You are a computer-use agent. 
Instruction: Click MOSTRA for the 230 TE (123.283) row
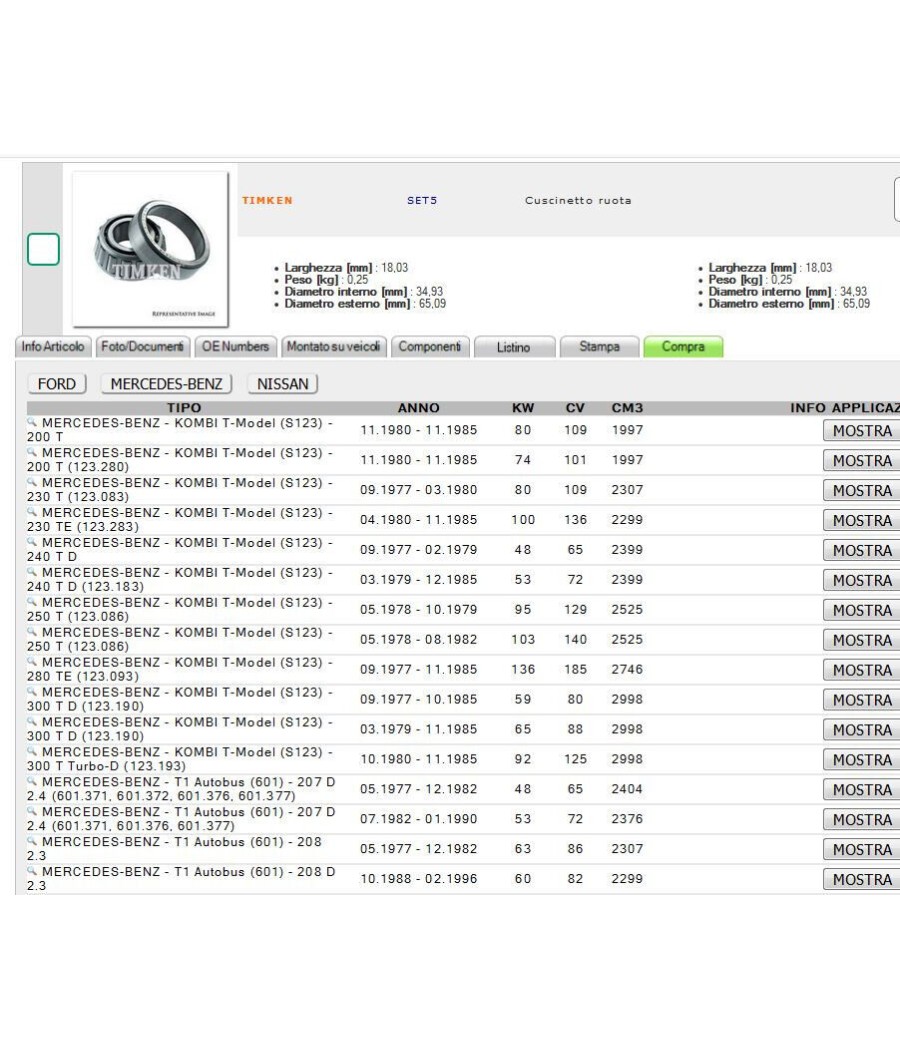[x=862, y=520]
